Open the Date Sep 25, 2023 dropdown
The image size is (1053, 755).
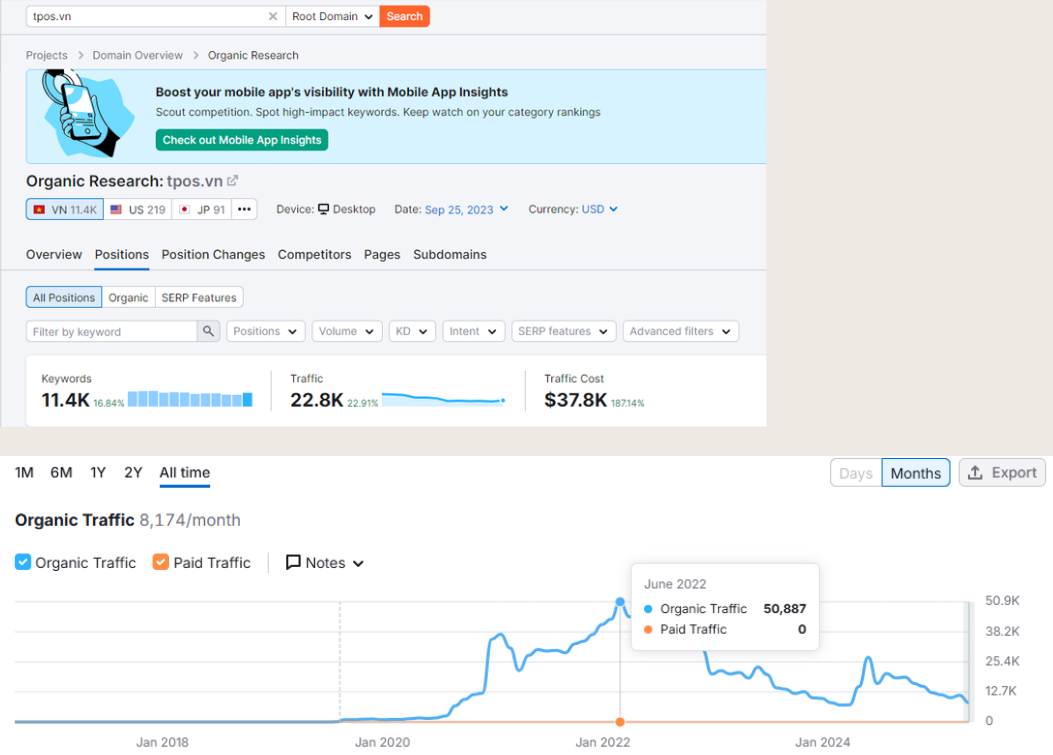[466, 210]
